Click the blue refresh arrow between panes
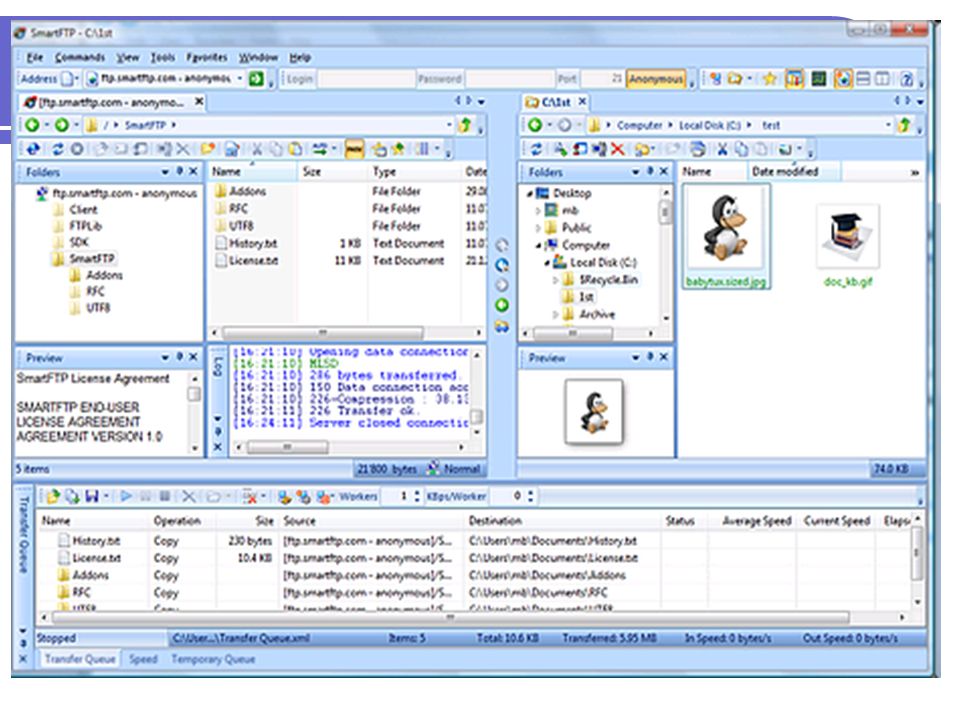The image size is (960, 720). point(502,265)
